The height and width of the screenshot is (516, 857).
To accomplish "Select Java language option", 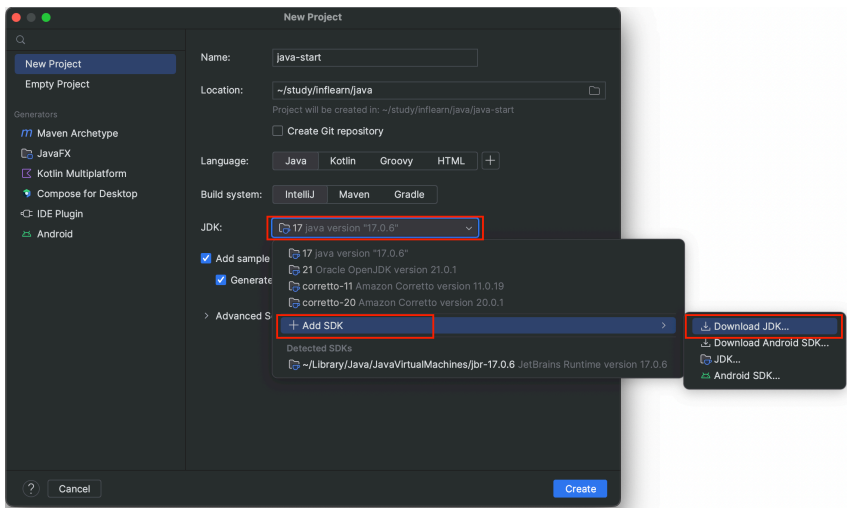I will 296,161.
